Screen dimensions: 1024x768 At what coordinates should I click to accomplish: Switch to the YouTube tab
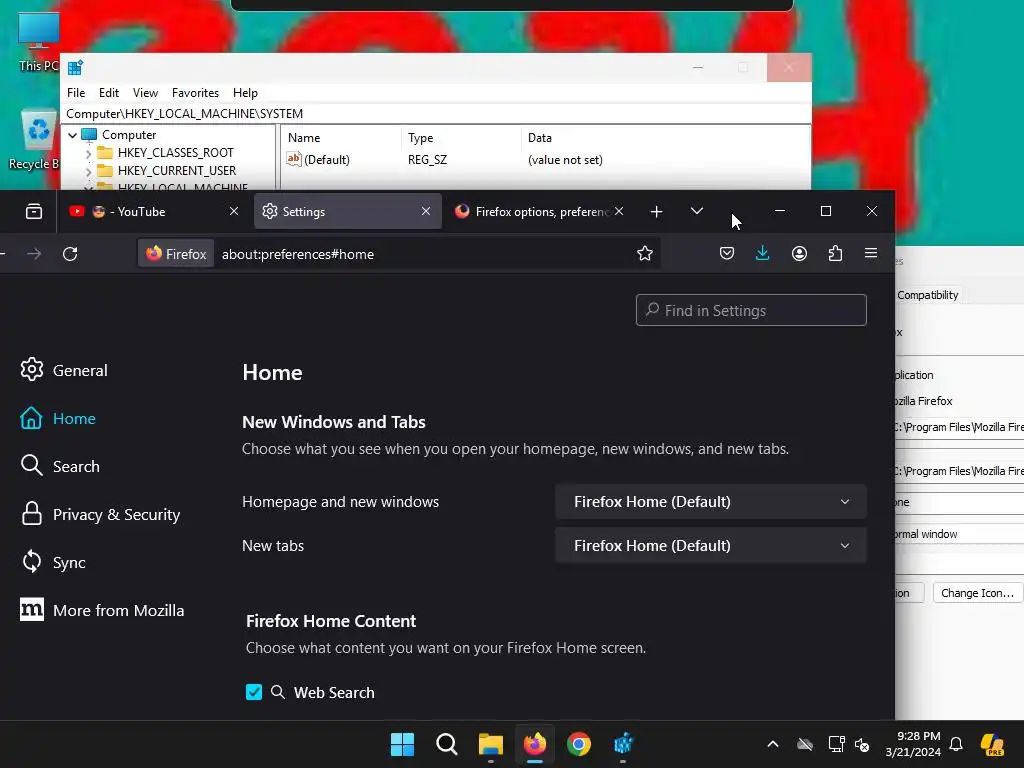point(153,212)
